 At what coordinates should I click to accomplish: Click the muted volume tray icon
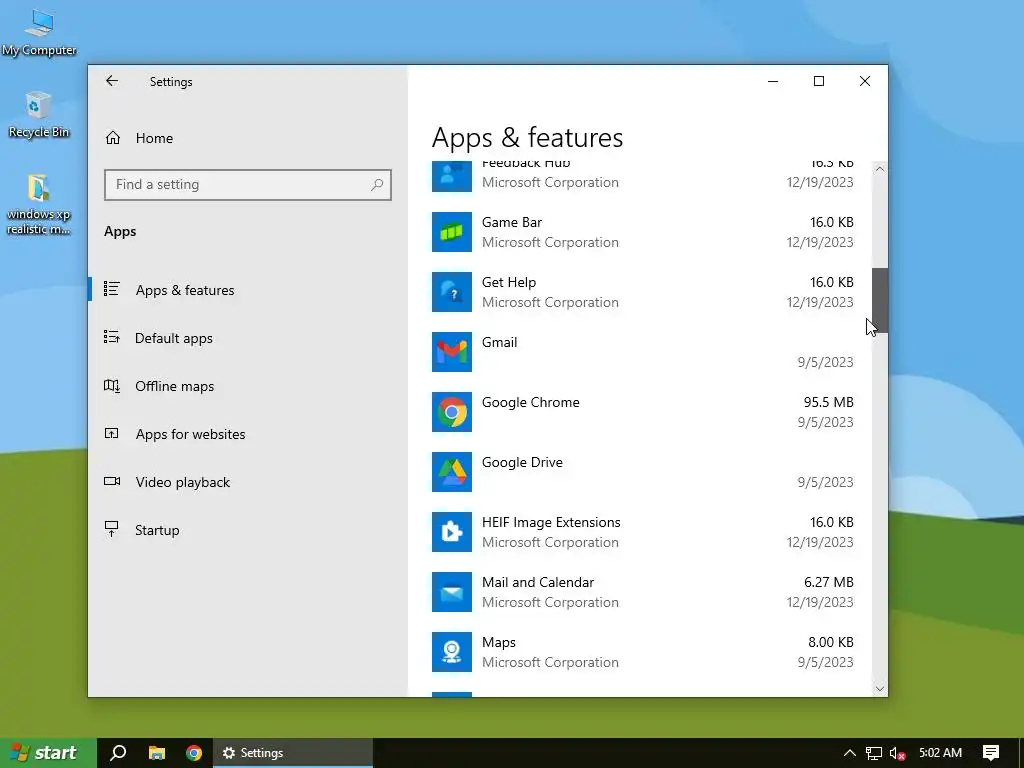tap(898, 753)
